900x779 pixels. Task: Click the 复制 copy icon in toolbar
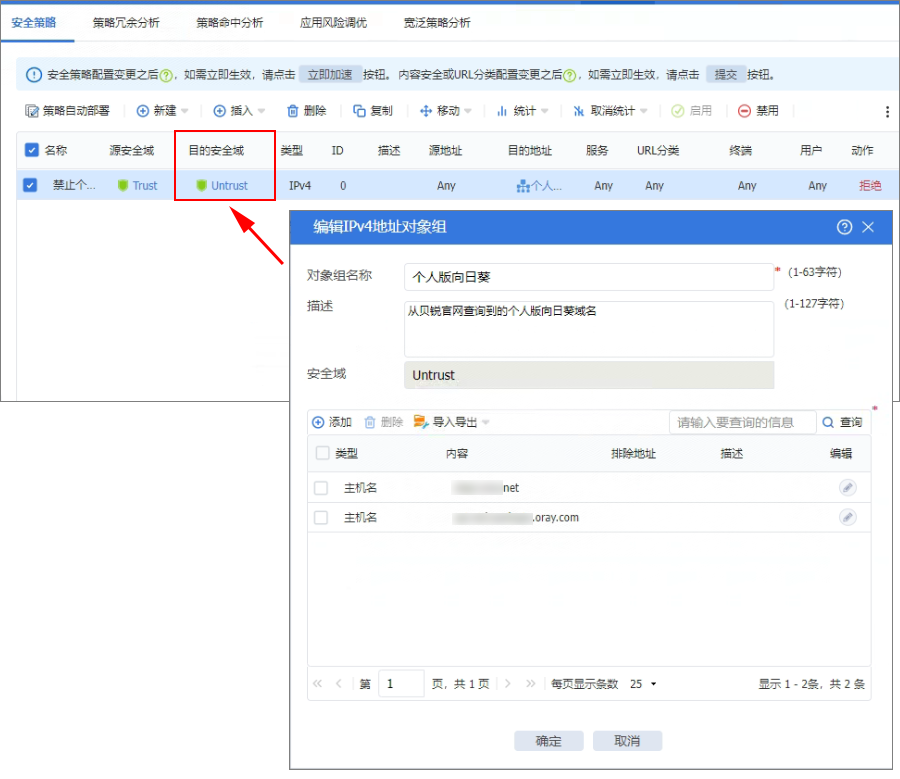click(x=359, y=111)
